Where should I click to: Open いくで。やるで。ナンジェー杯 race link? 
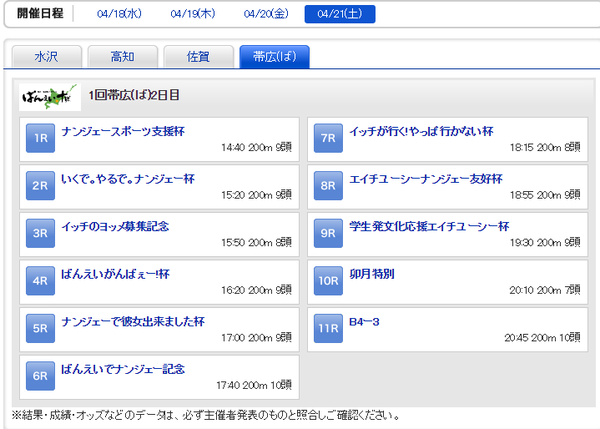[x=128, y=179]
